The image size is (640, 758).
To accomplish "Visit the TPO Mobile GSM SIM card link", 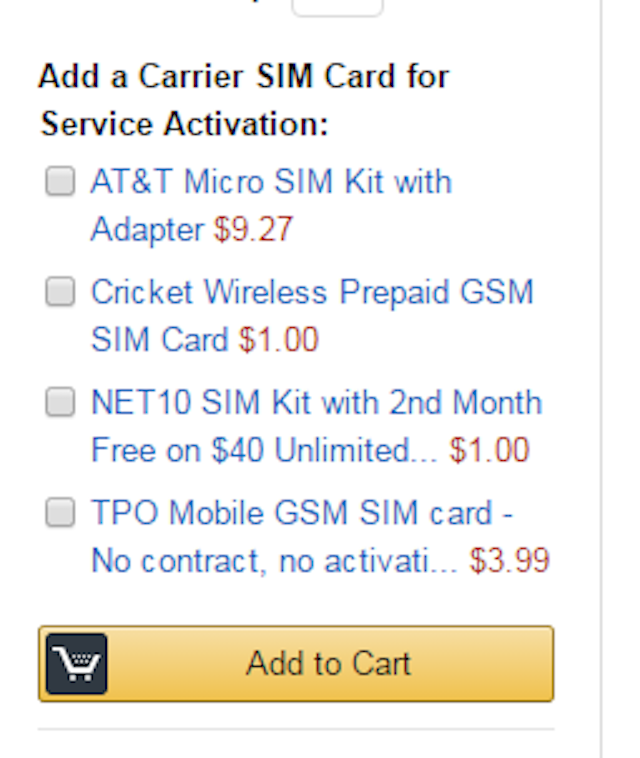I will click(x=302, y=514).
